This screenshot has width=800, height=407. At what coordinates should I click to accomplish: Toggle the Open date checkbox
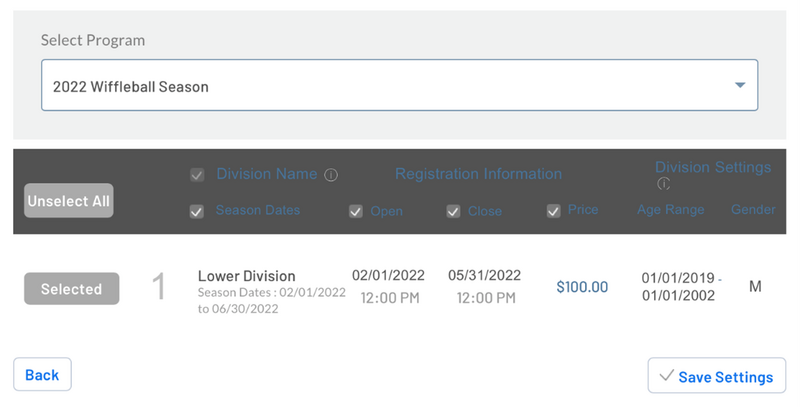pos(356,211)
